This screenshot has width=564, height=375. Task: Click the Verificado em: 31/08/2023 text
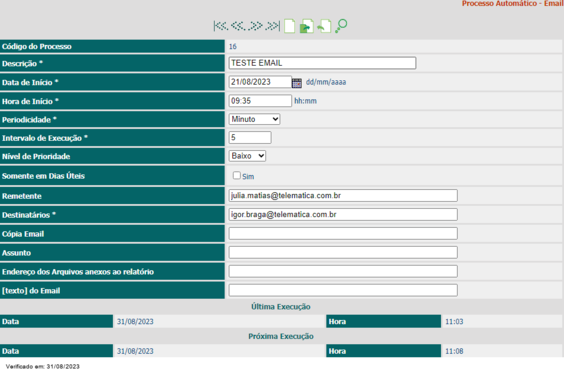42,366
